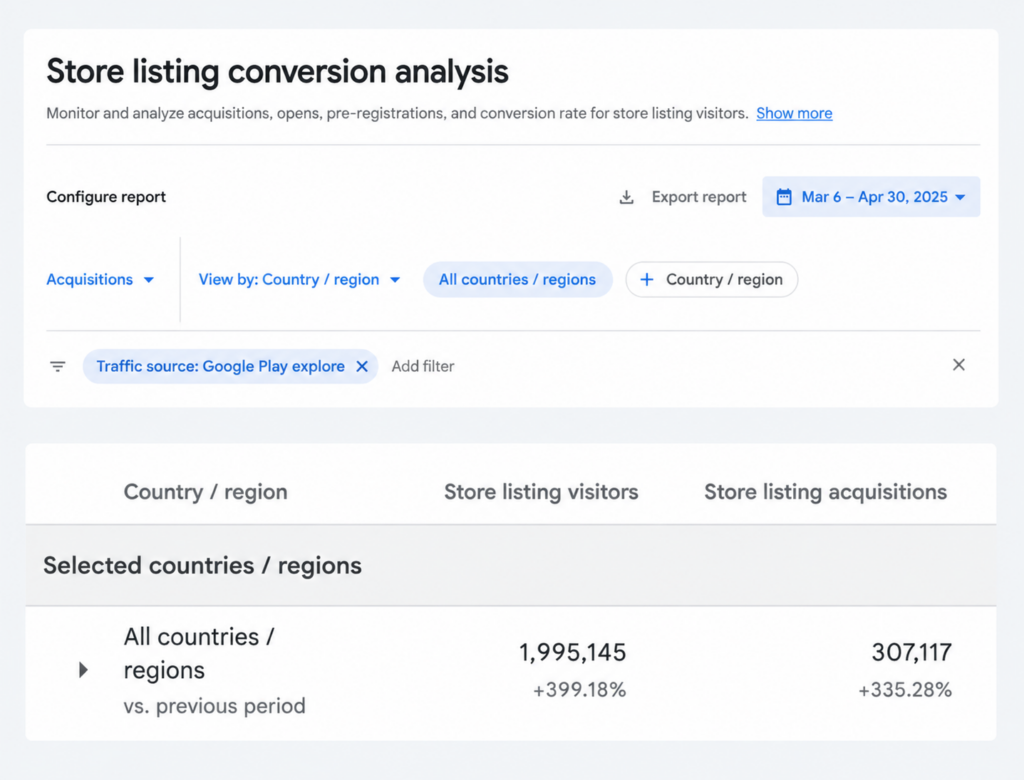Follow the Show more link
The width and height of the screenshot is (1024, 780).
(794, 113)
